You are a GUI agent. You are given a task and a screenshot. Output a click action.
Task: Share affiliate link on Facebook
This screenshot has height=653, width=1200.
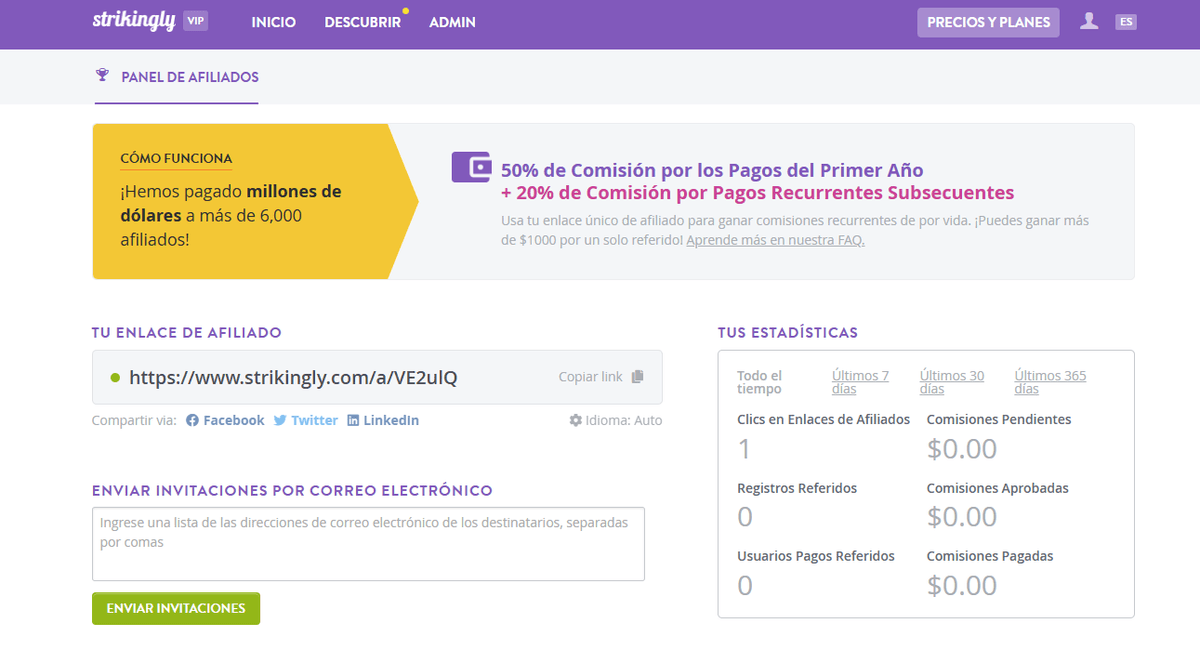click(x=224, y=420)
